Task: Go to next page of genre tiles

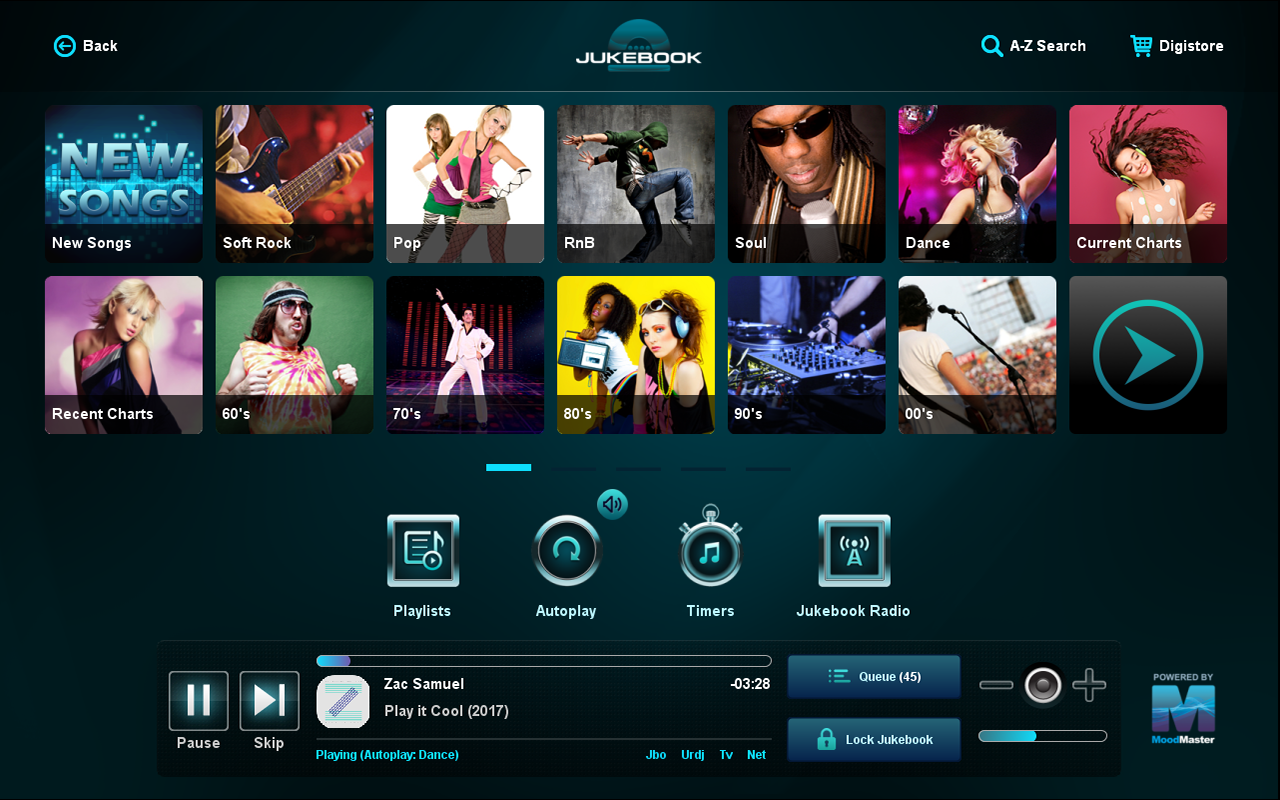Action: coord(1148,355)
